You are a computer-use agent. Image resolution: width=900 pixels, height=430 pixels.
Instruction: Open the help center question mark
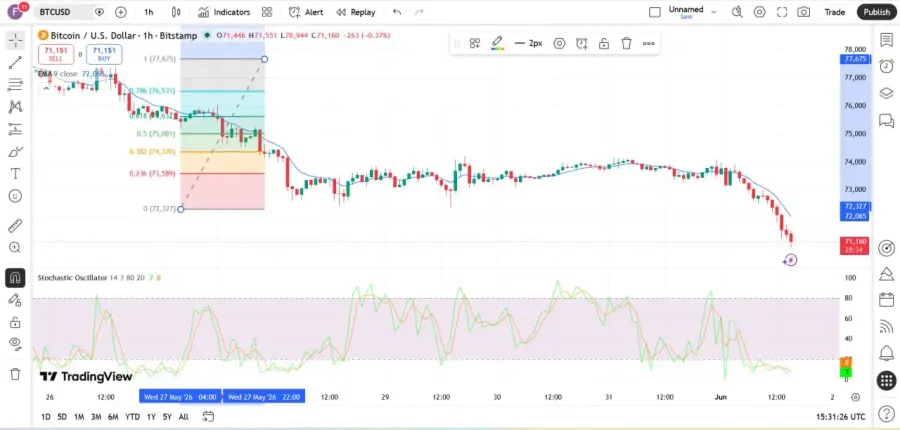[x=886, y=412]
